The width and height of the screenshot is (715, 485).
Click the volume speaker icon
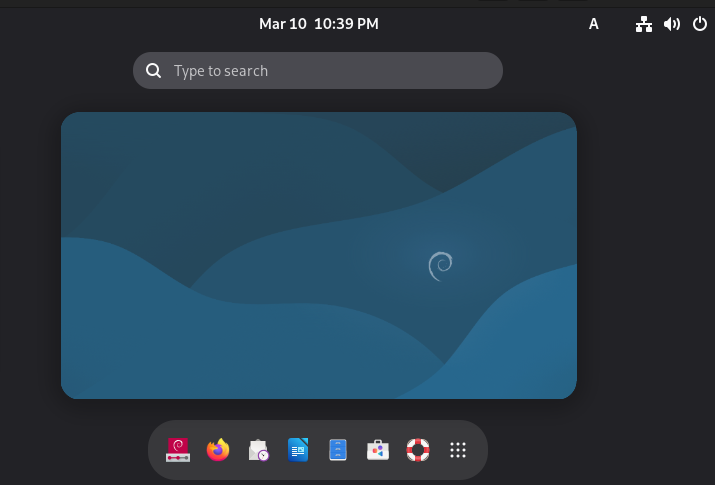tap(672, 24)
